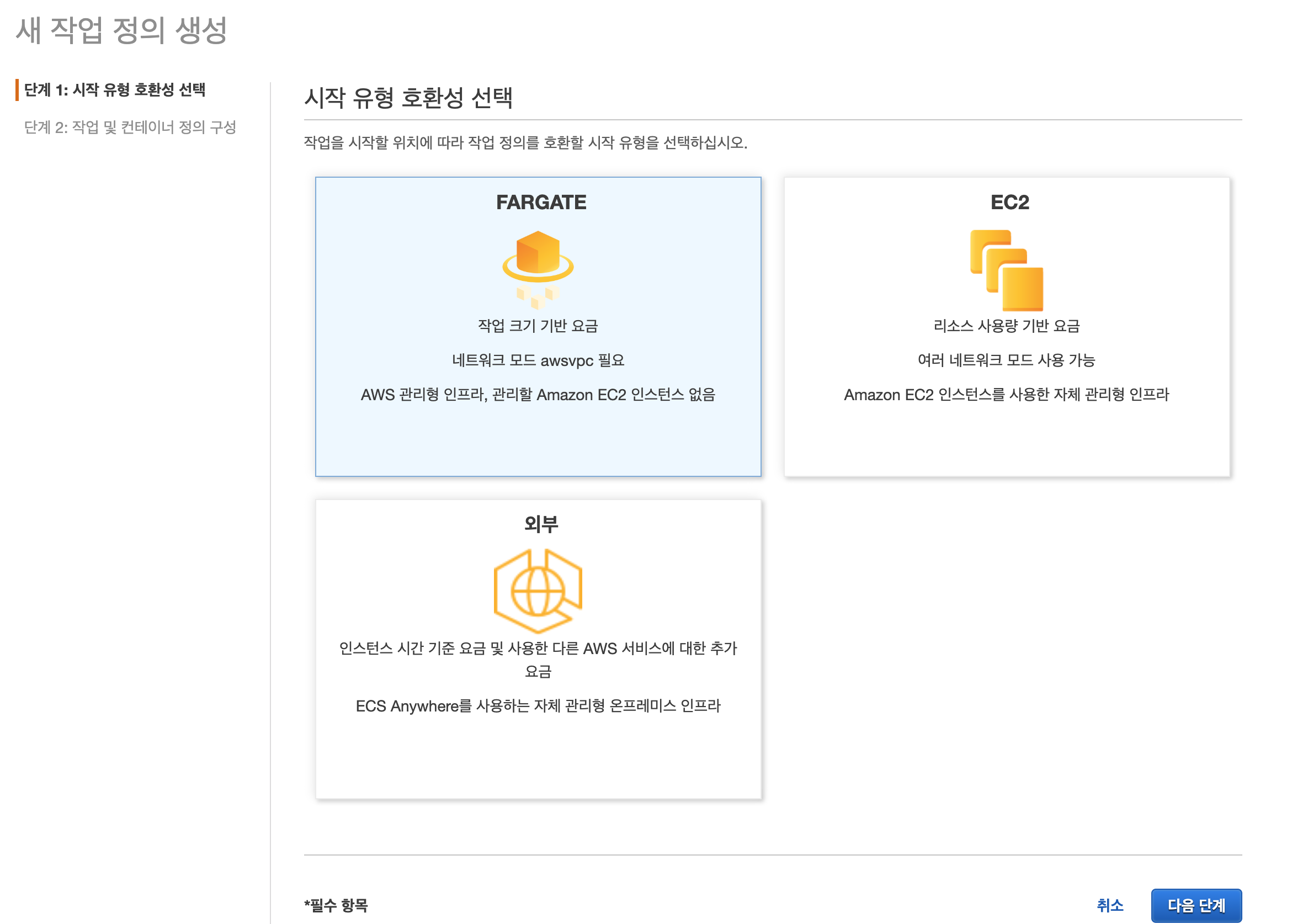This screenshot has height=924, width=1308.
Task: Click the *필수 항목 note
Action: click(336, 905)
